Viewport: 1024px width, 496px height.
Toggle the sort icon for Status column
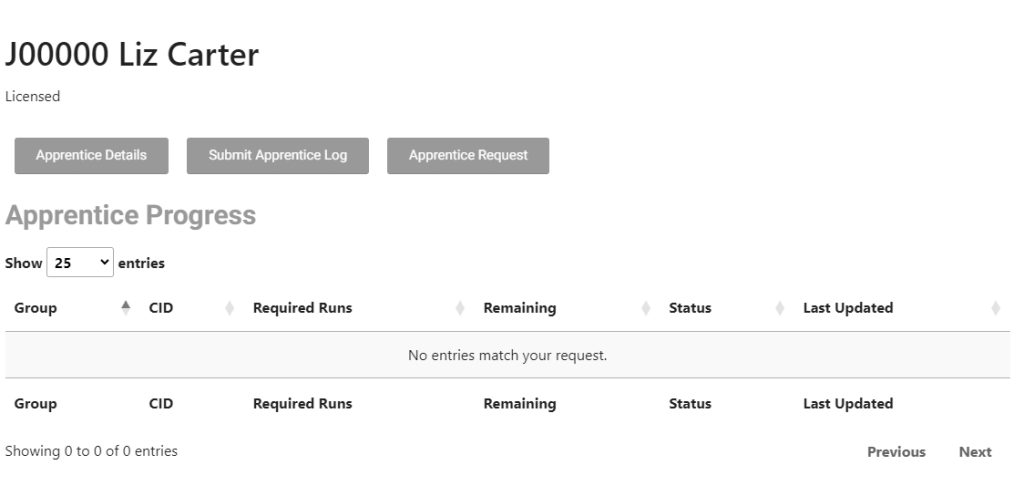[x=779, y=308]
